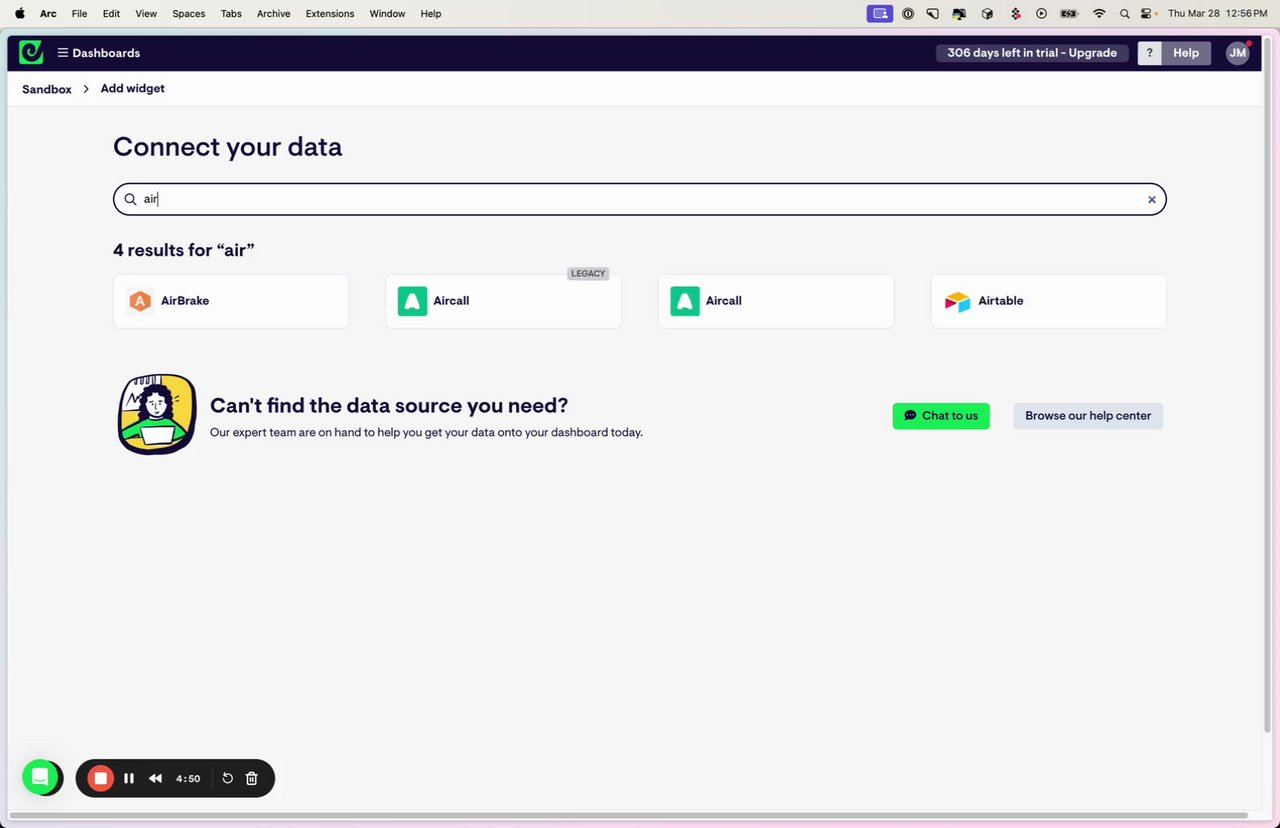Click the 4 results for air heading
This screenshot has height=828, width=1280.
(x=184, y=250)
